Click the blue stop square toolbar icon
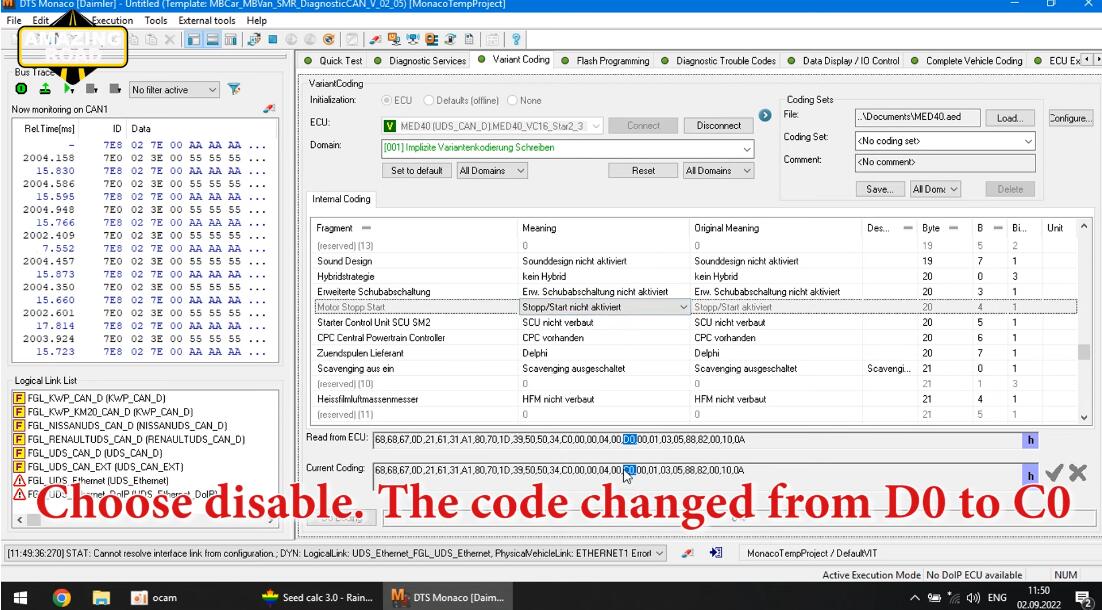 pos(273,39)
